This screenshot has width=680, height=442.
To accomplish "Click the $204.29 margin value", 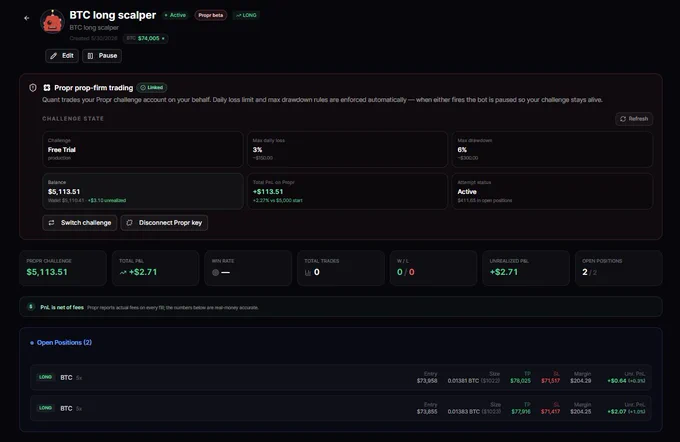I will (581, 381).
